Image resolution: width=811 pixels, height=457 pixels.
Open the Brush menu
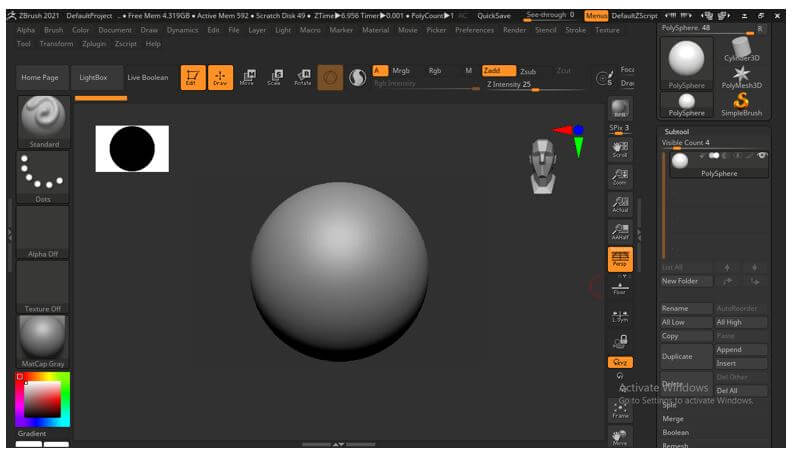[x=53, y=30]
